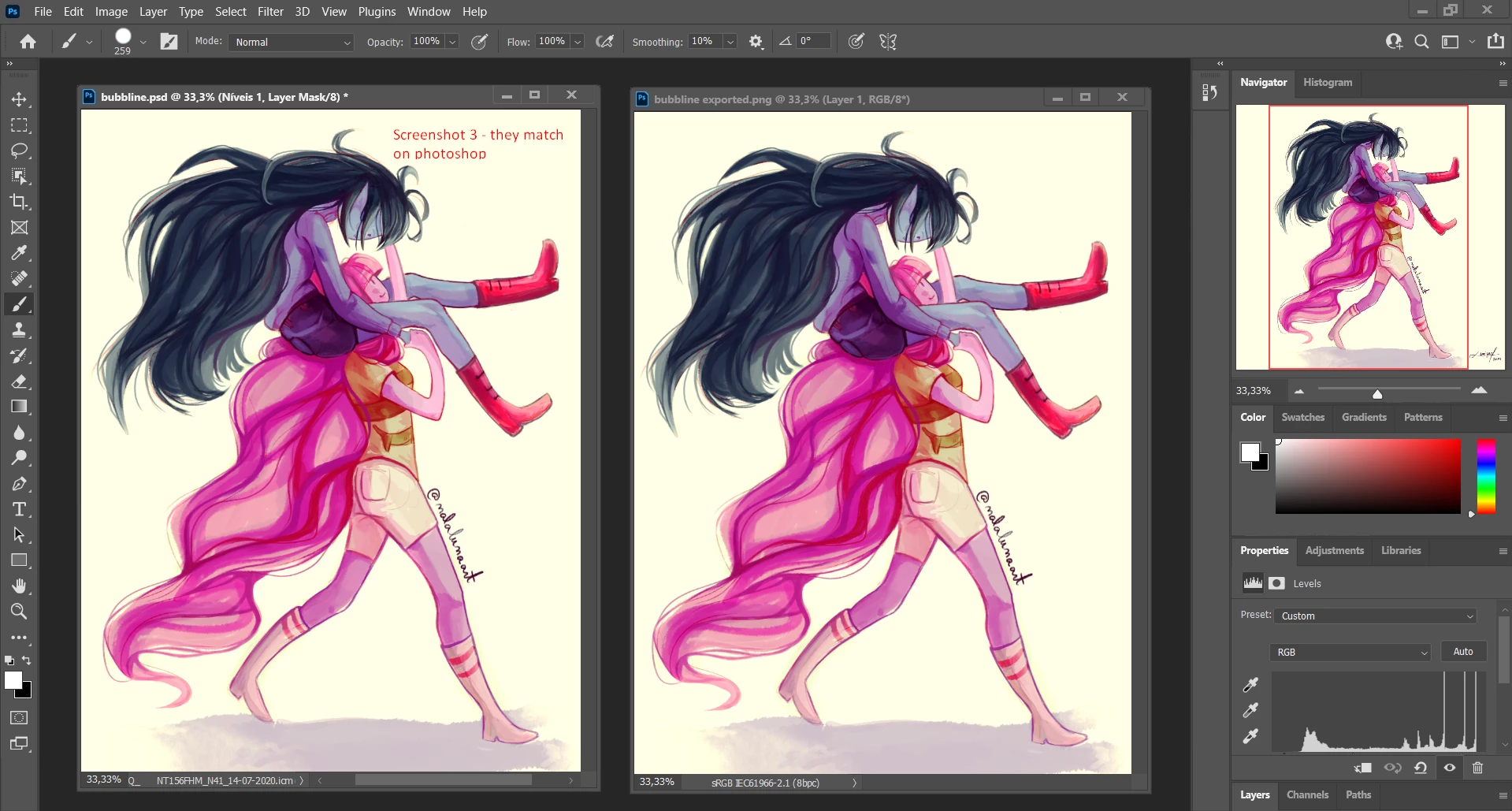Select the Rectangular Marquee tool
The width and height of the screenshot is (1512, 811).
pyautogui.click(x=19, y=125)
